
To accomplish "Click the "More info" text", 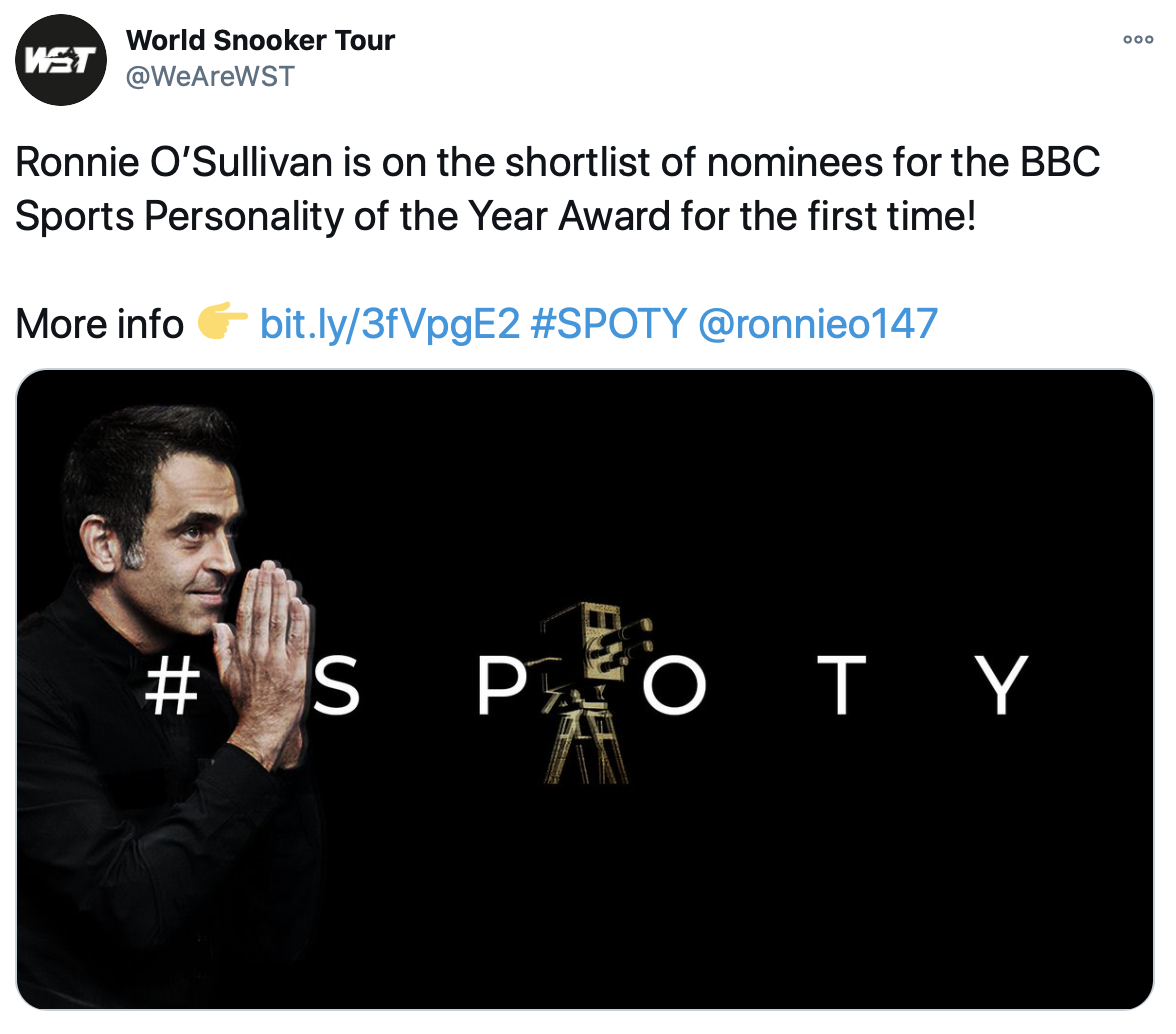I will click(100, 323).
